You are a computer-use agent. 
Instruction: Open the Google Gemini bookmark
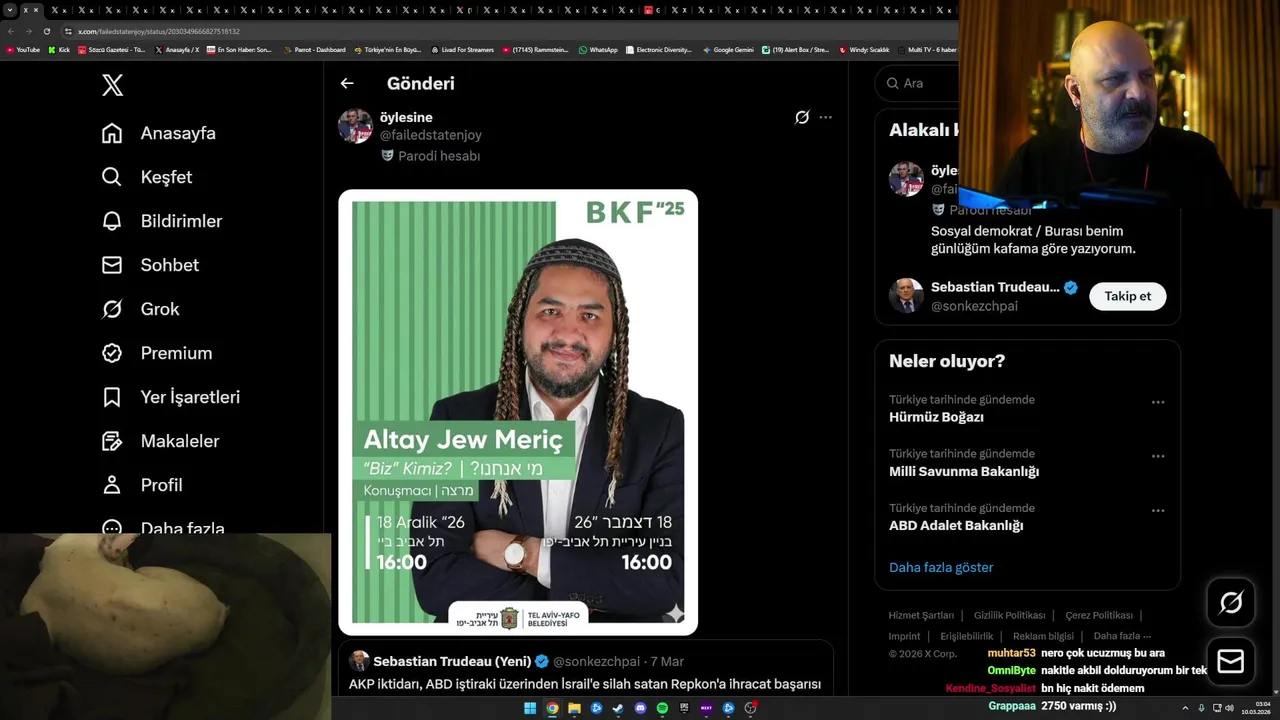(728, 49)
